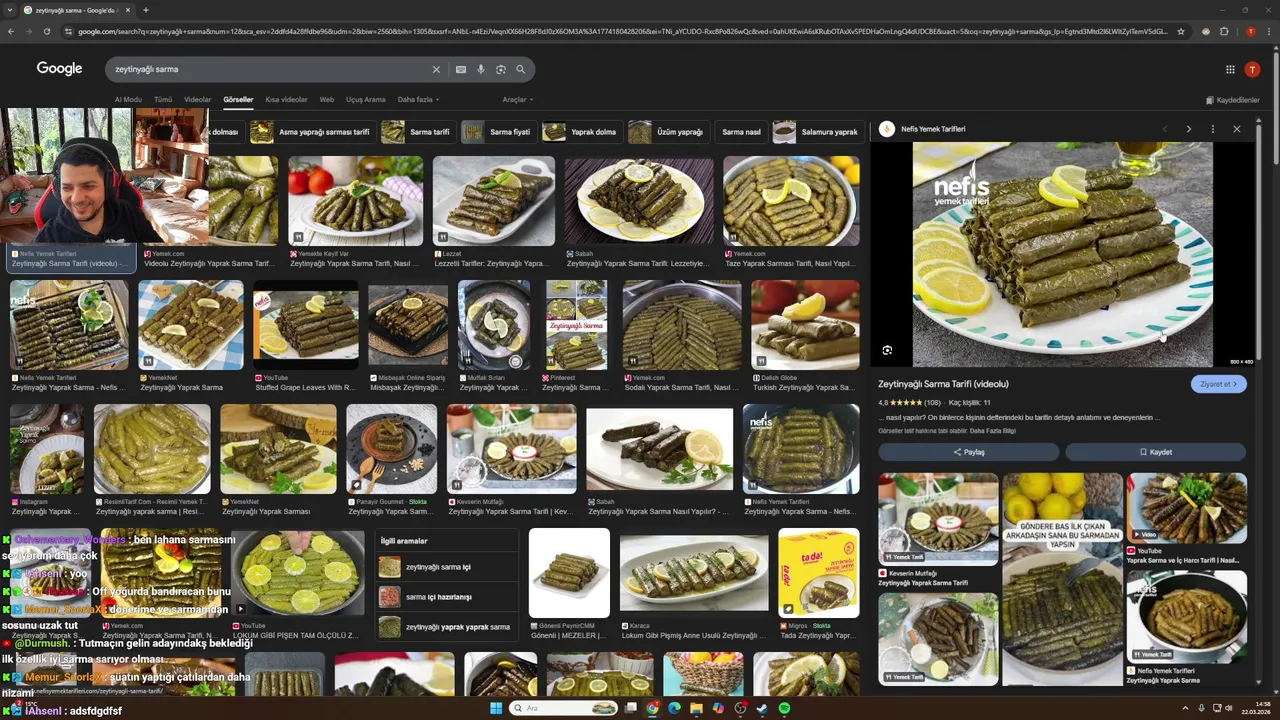Click the Kaydet save button
This screenshot has width=1280, height=720.
coord(1155,452)
